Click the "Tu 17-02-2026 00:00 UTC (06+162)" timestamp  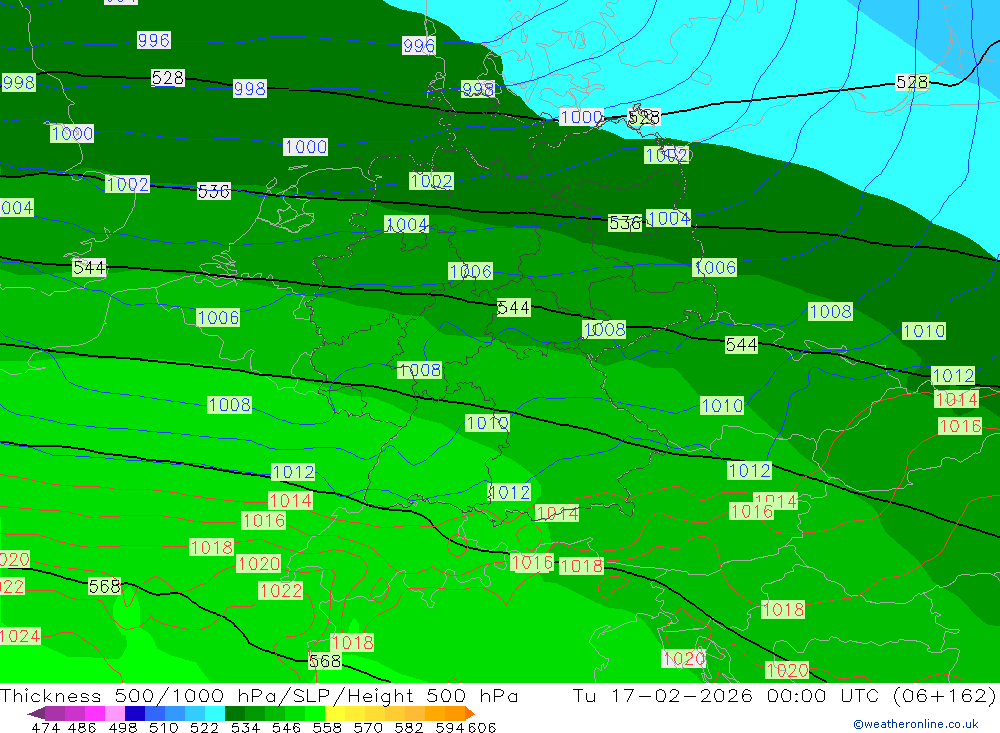click(x=784, y=695)
